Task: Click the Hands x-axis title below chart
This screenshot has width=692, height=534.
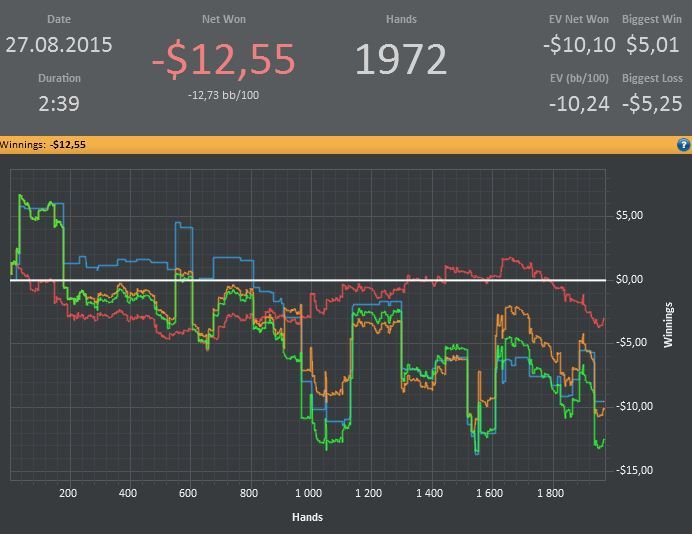Action: pyautogui.click(x=307, y=517)
